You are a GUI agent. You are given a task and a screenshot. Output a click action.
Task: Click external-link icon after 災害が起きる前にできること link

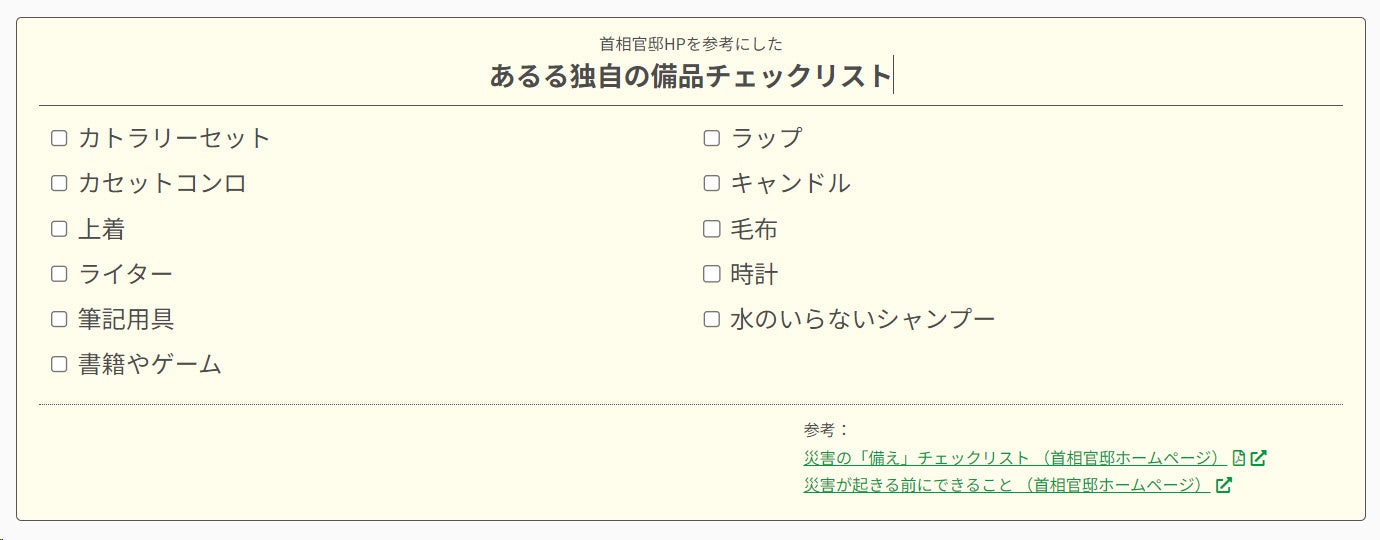click(1224, 485)
